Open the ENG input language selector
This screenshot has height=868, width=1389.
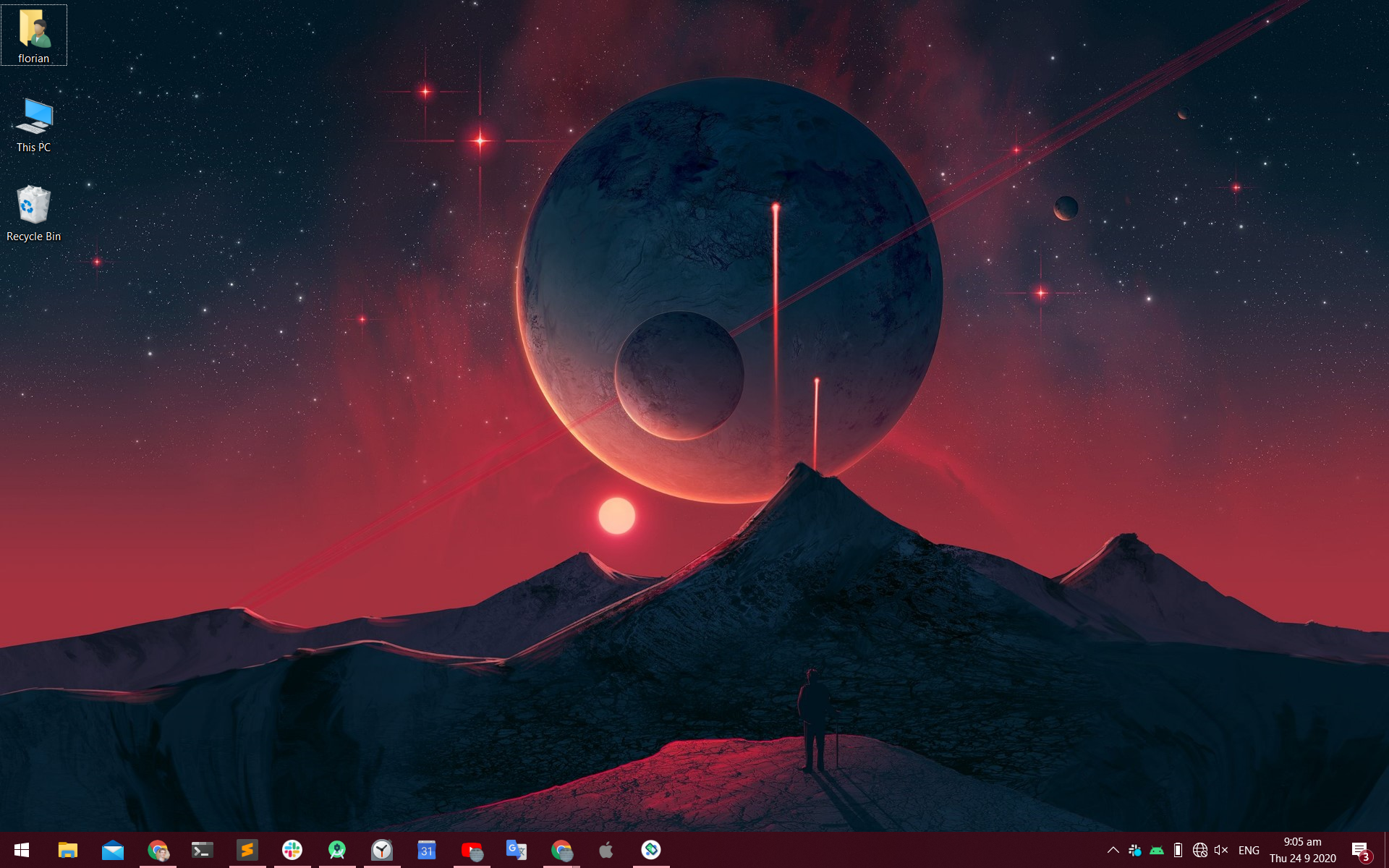pyautogui.click(x=1249, y=850)
